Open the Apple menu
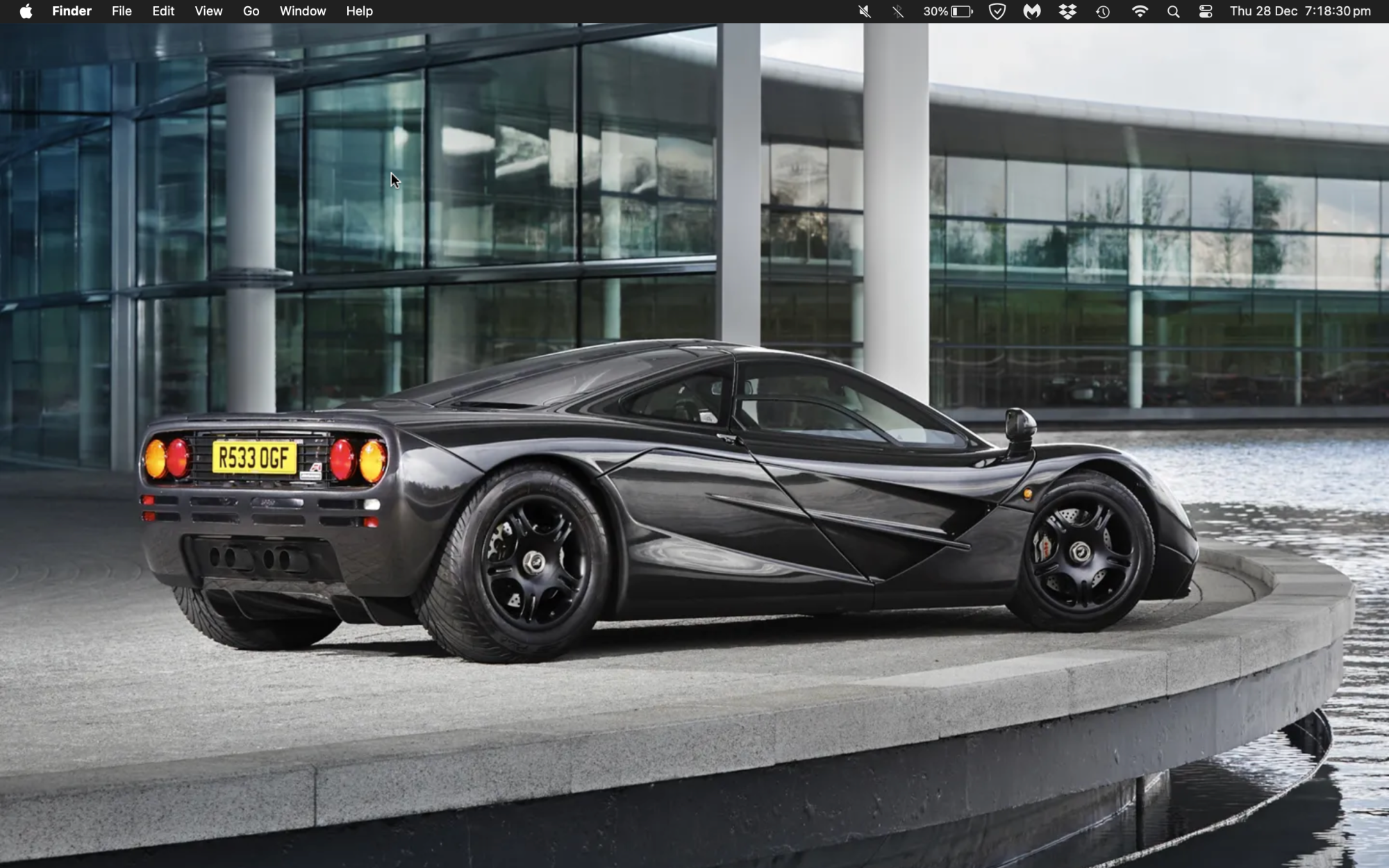This screenshot has height=868, width=1389. click(x=26, y=11)
